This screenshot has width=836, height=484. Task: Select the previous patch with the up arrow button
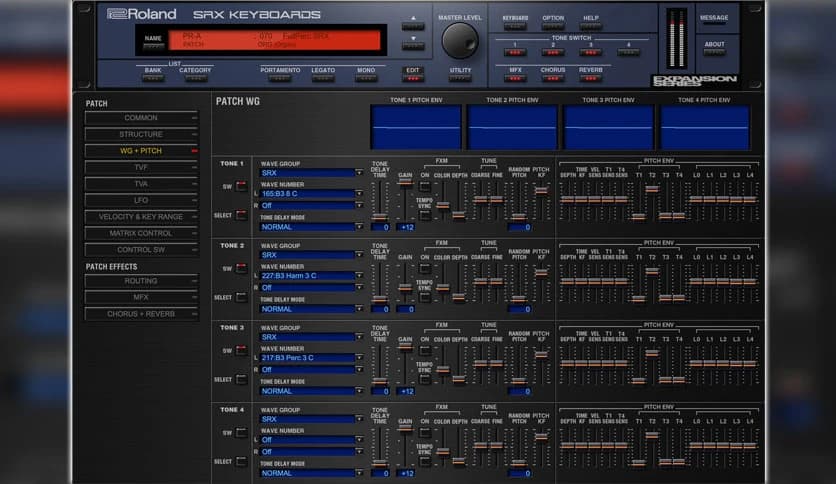click(x=413, y=26)
